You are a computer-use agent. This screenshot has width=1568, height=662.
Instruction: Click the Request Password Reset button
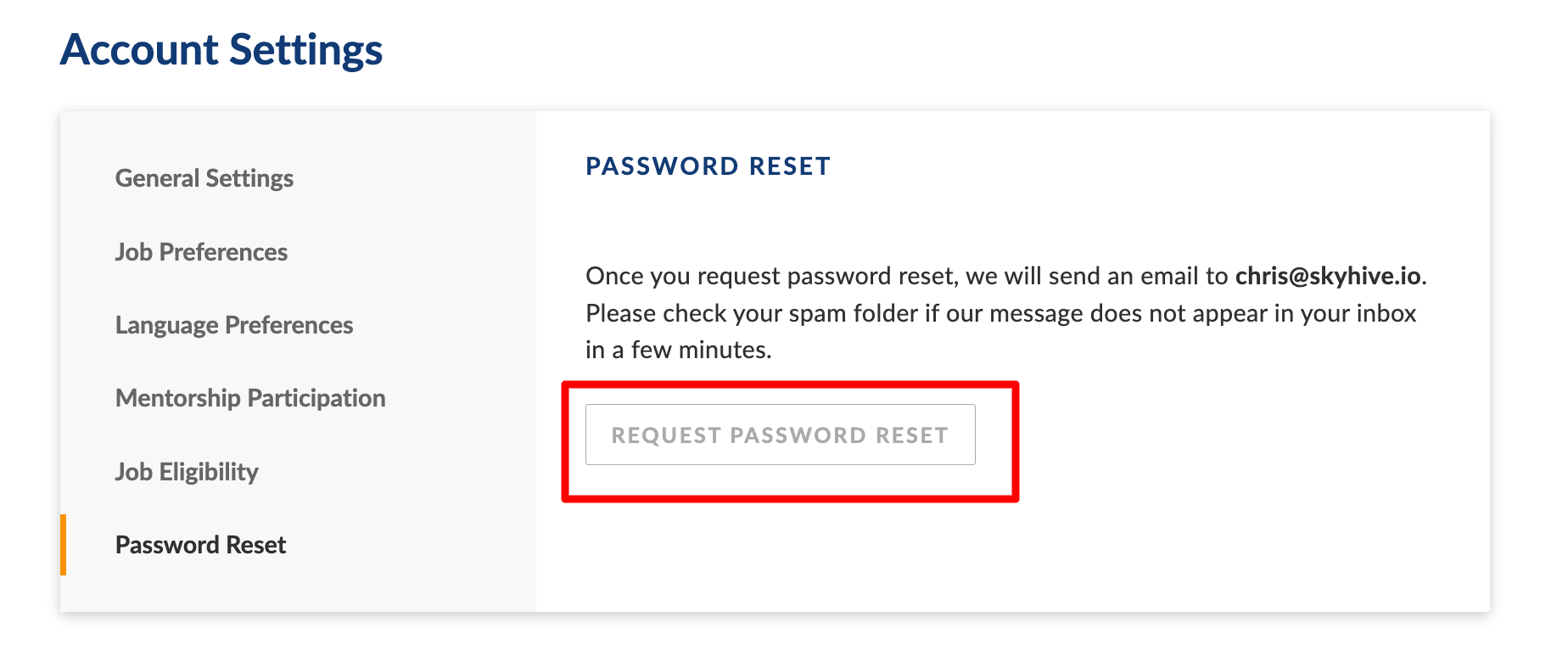[780, 435]
